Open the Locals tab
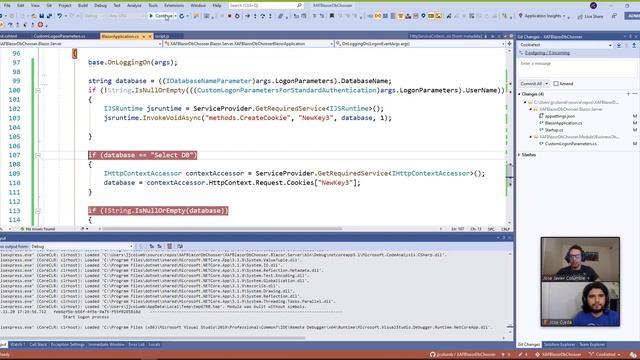 click(x=154, y=344)
